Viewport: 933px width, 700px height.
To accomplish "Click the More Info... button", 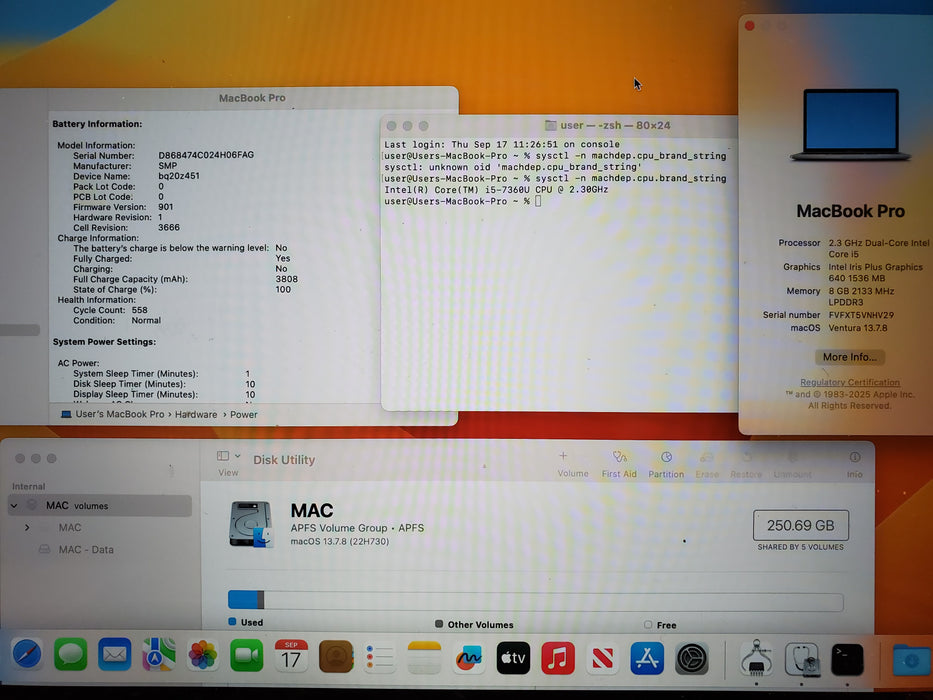I will point(849,357).
